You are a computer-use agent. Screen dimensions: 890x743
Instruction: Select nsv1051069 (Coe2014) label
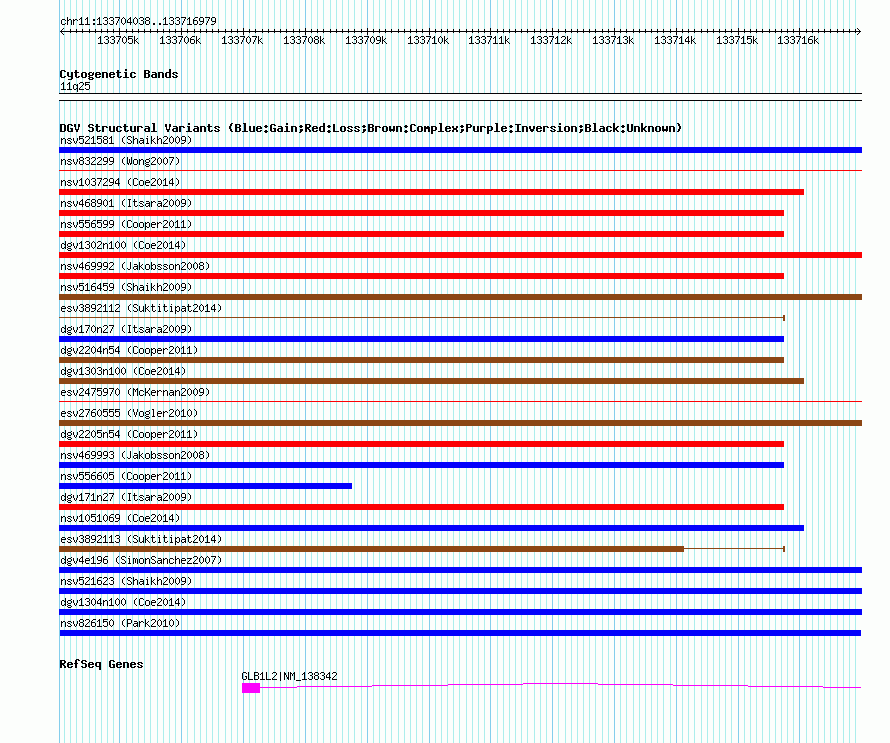[120, 518]
